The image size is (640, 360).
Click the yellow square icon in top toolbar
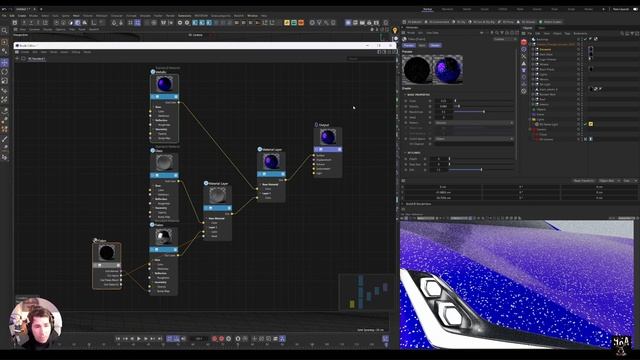(x=287, y=22)
